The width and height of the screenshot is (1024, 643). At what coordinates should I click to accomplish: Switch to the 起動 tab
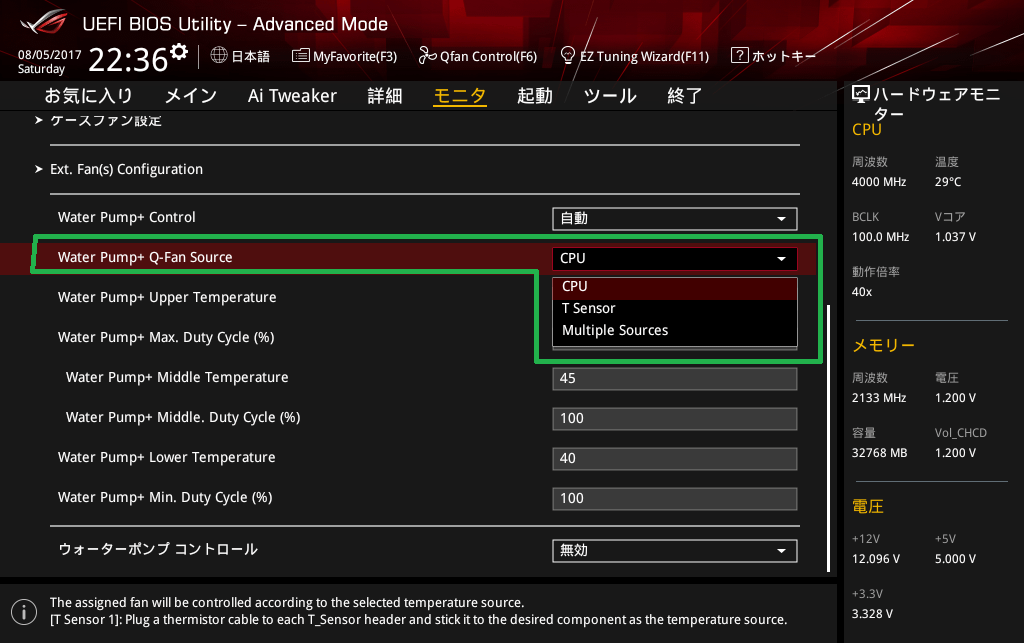(535, 96)
